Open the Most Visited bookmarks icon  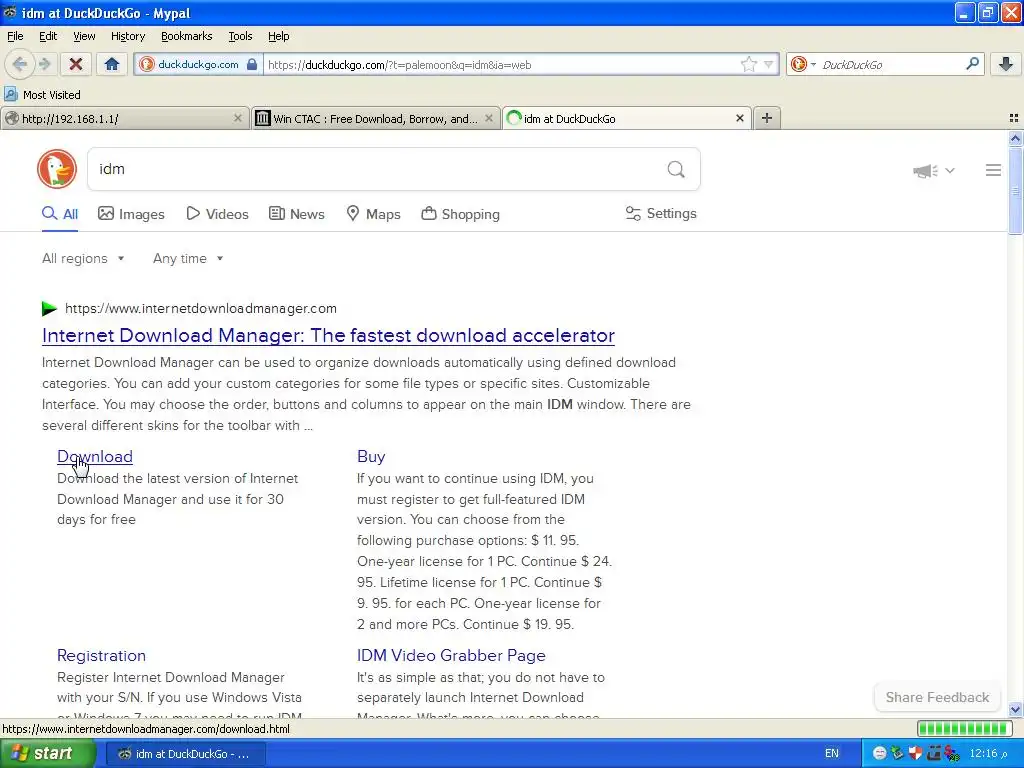point(11,95)
